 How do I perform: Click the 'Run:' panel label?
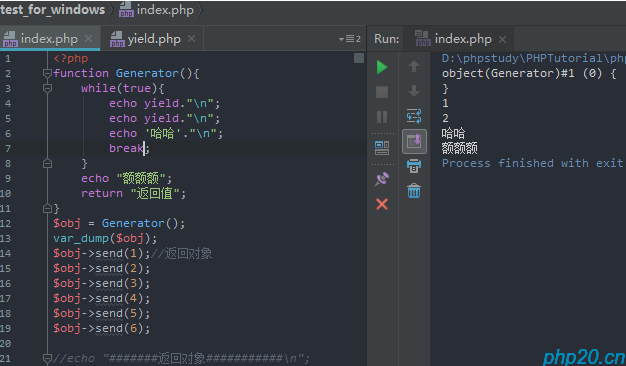click(x=386, y=39)
